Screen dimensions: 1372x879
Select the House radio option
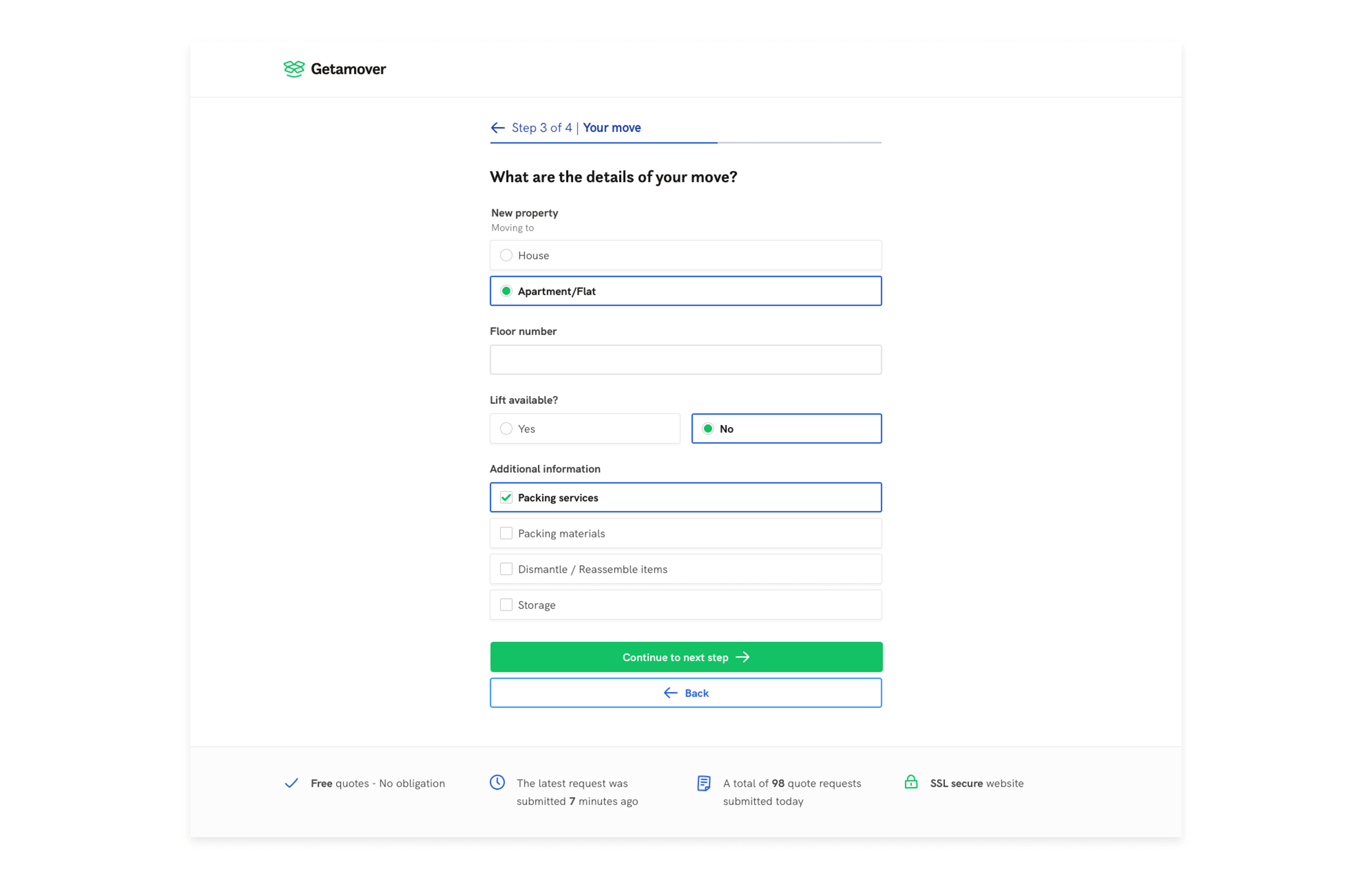click(686, 255)
